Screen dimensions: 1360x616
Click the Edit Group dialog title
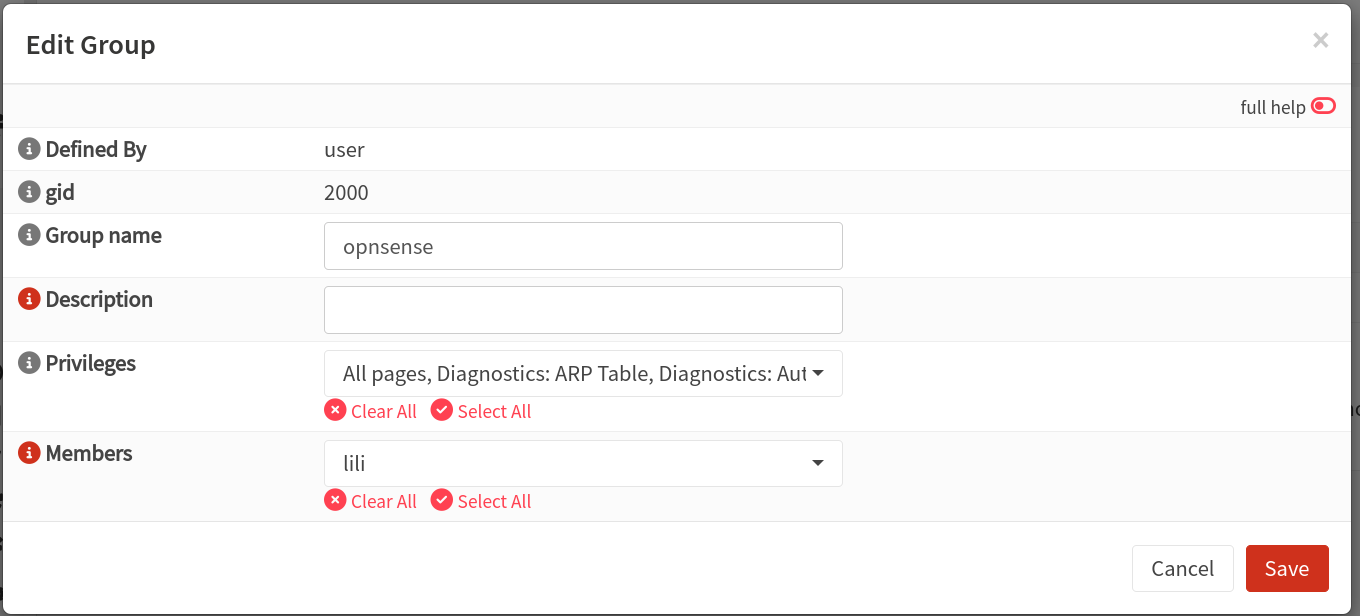click(90, 44)
